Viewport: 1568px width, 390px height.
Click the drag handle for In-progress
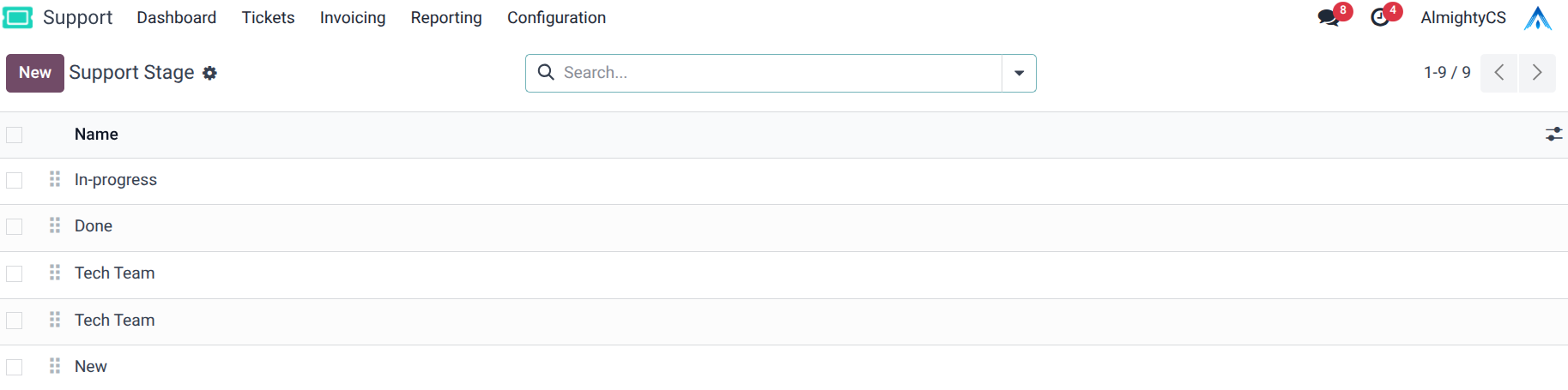[x=55, y=179]
